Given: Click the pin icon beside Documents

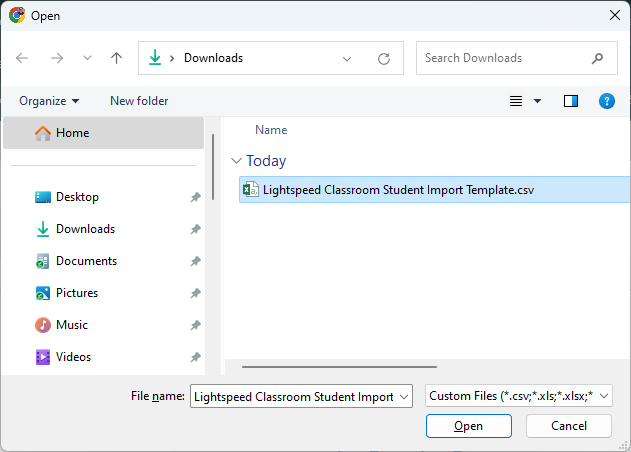Looking at the screenshot, I should (196, 261).
